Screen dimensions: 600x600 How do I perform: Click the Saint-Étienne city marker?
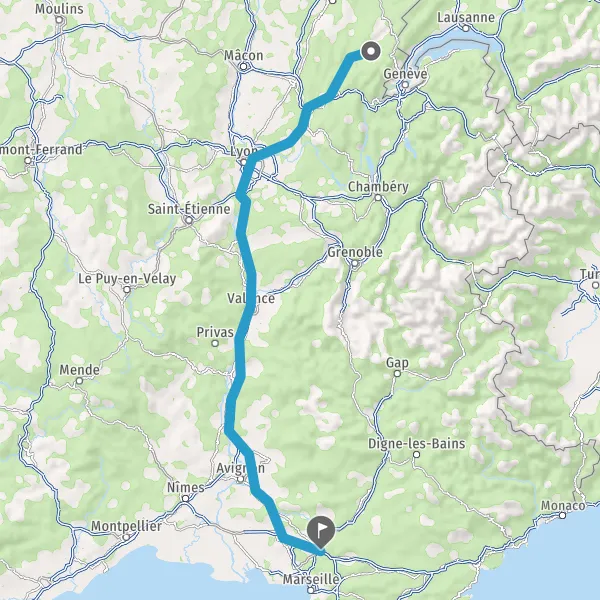click(x=189, y=220)
